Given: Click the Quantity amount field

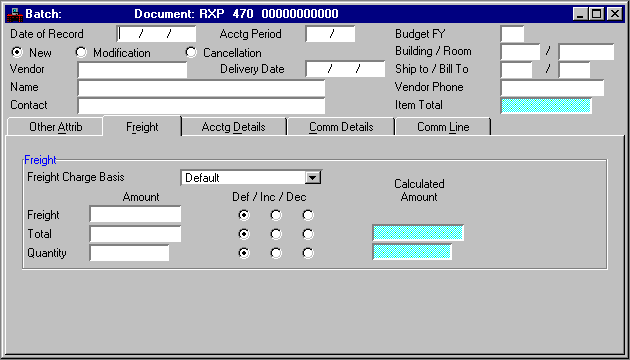Looking at the screenshot, I should click(129, 253).
